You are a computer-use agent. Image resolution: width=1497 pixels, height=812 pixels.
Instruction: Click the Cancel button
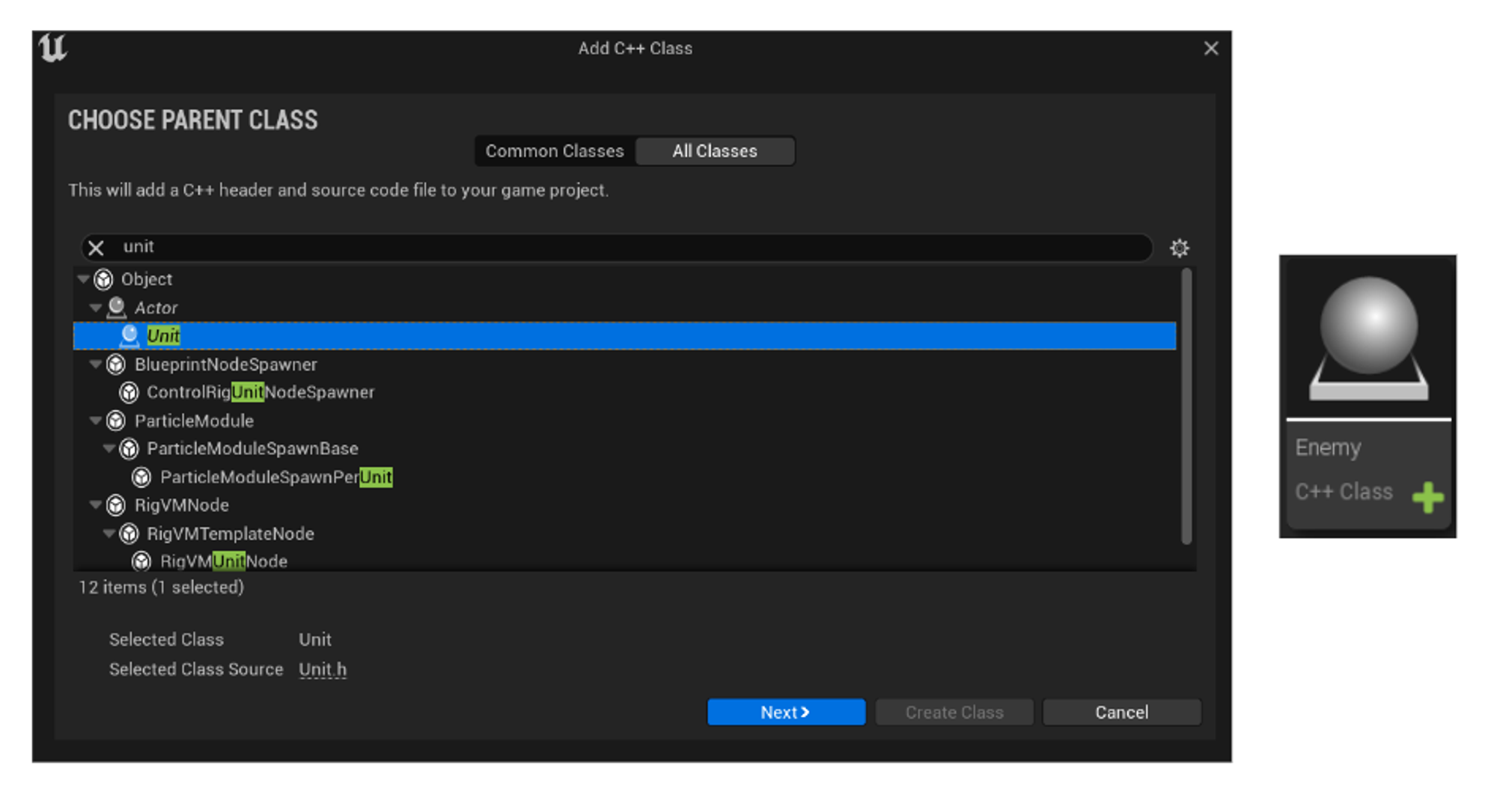1121,712
